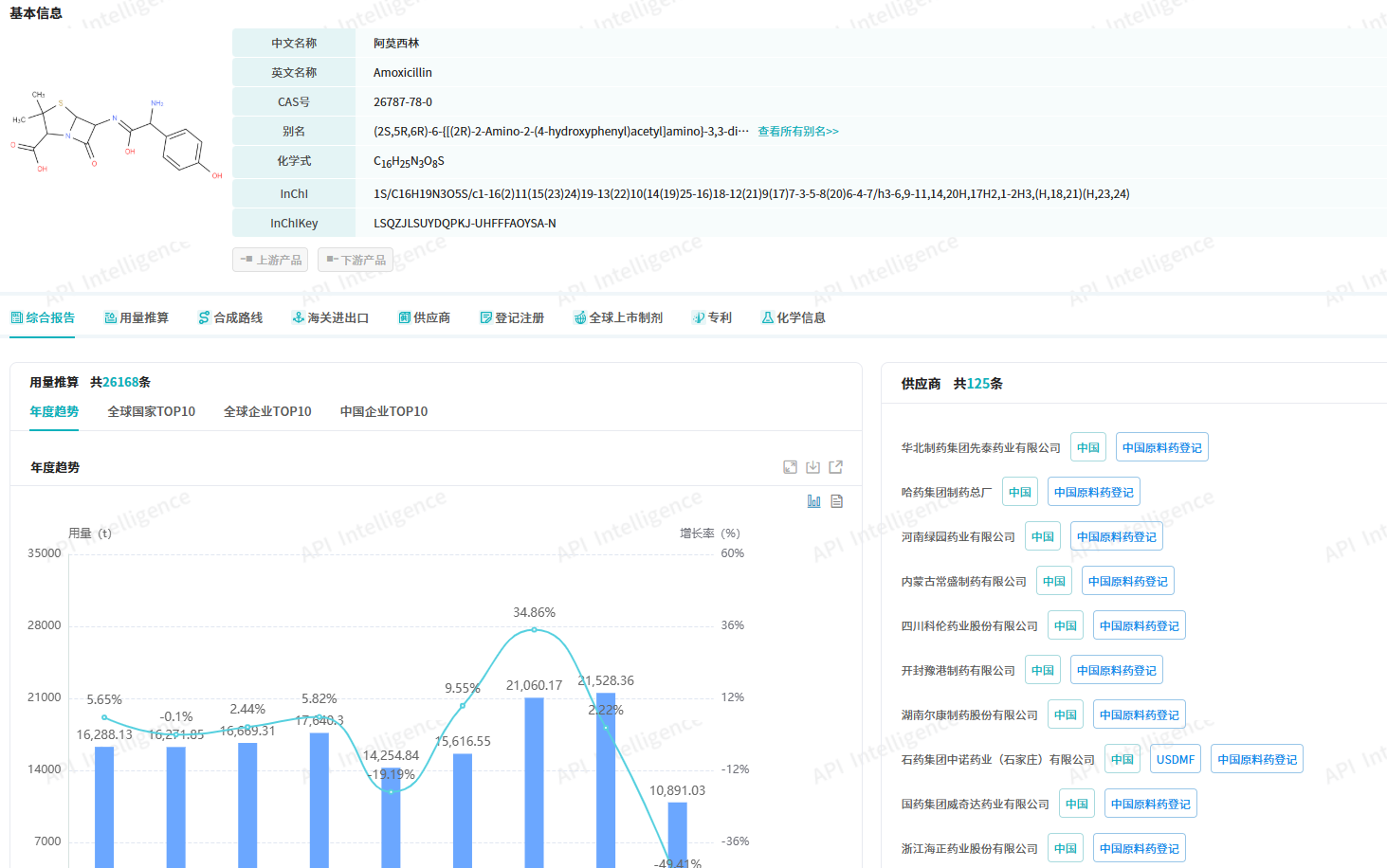Click USDMF tag for 石药集团中诺药业
Viewport: 1387px width, 868px height.
coord(1175,760)
